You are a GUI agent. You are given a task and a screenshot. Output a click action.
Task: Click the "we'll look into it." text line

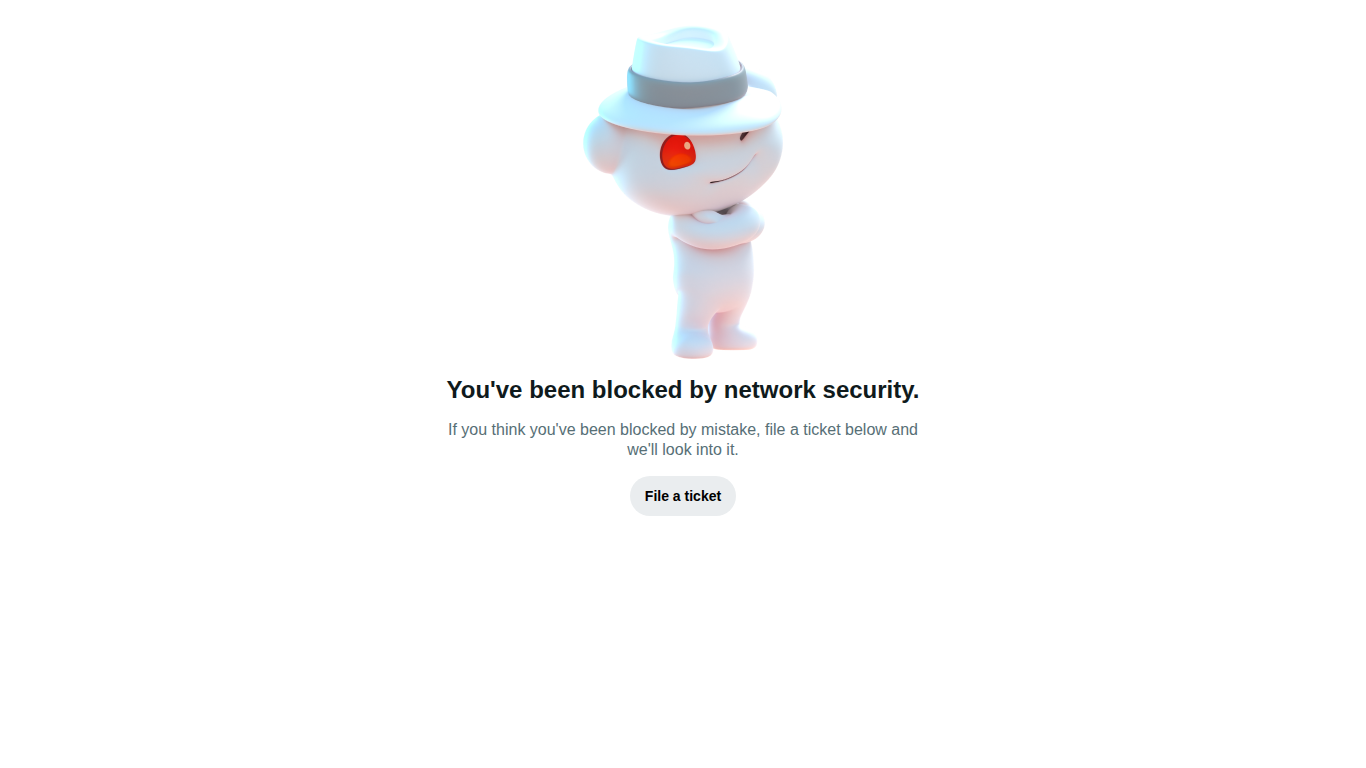[683, 450]
